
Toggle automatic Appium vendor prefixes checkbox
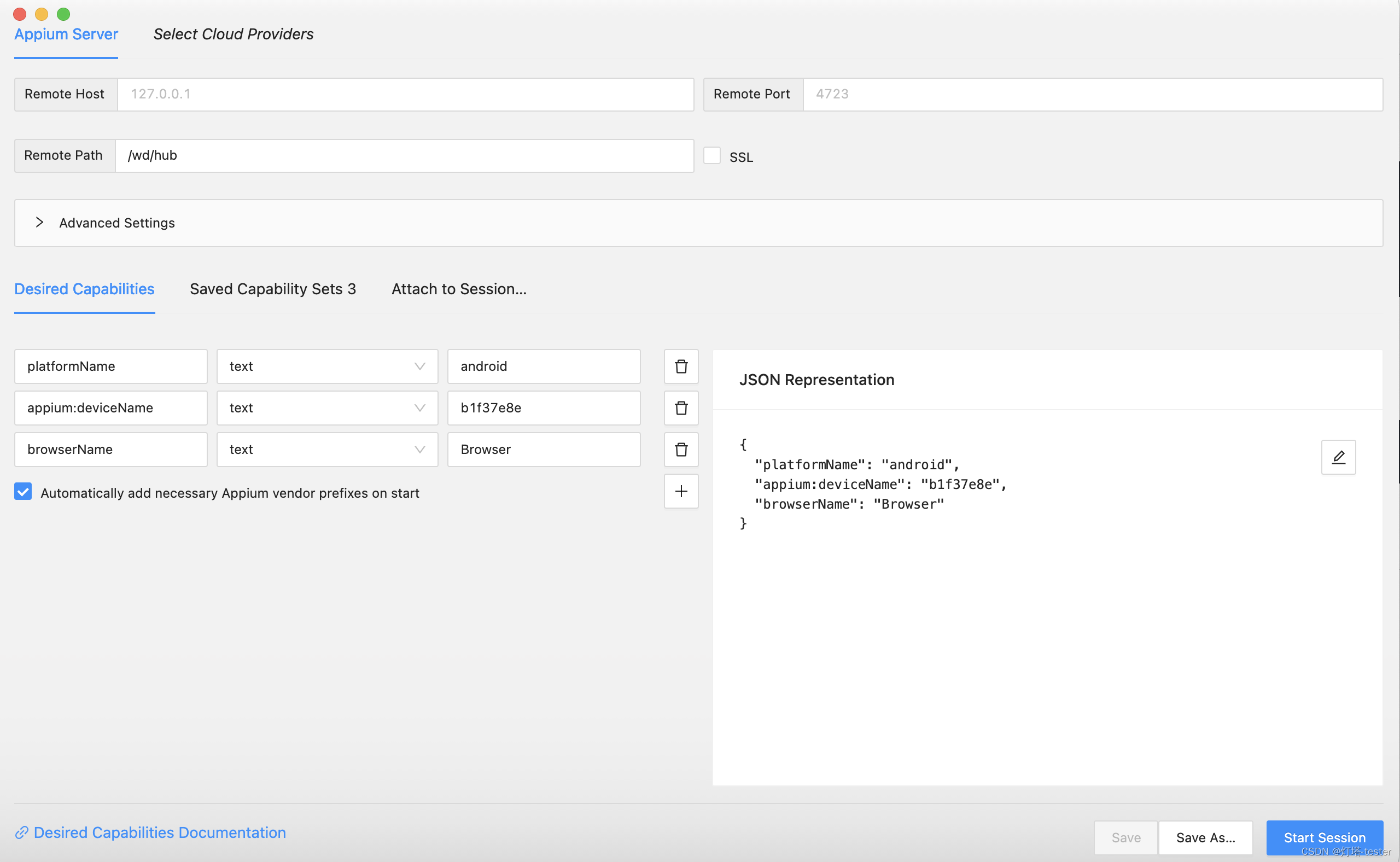click(23, 491)
